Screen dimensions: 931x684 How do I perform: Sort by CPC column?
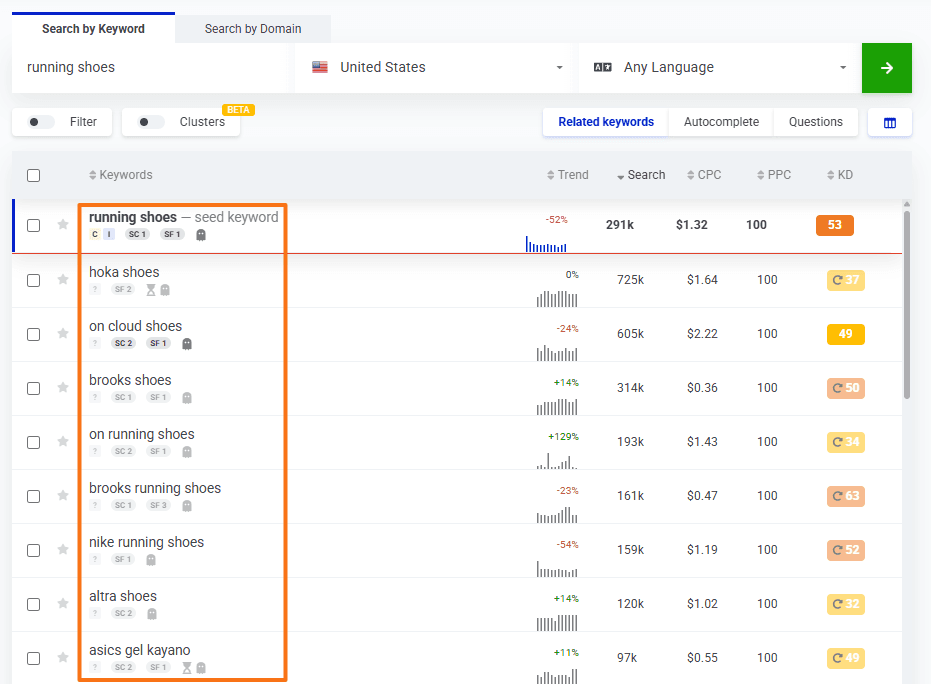704,175
